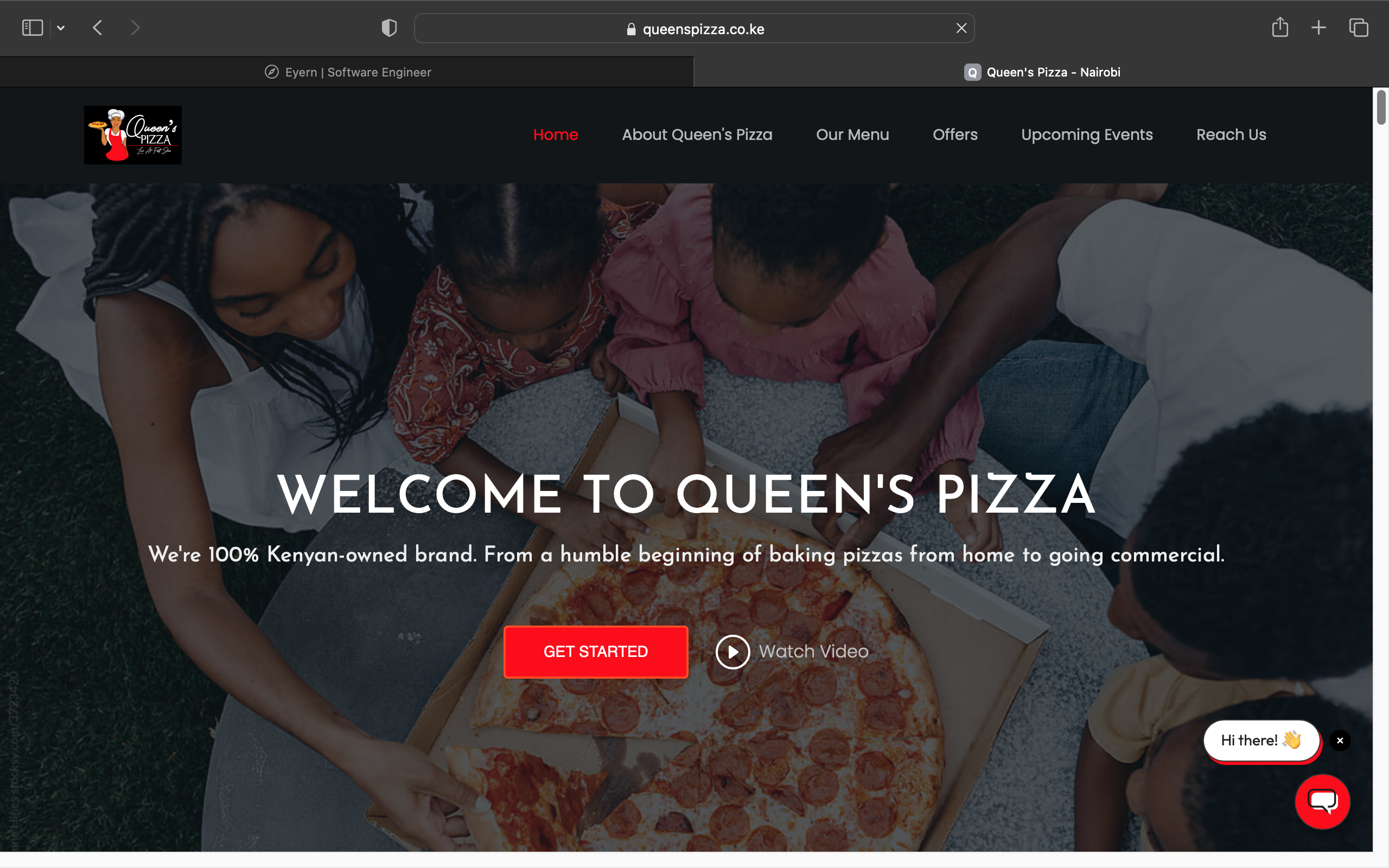
Task: Open About Queen's Pizza page
Action: coord(697,135)
